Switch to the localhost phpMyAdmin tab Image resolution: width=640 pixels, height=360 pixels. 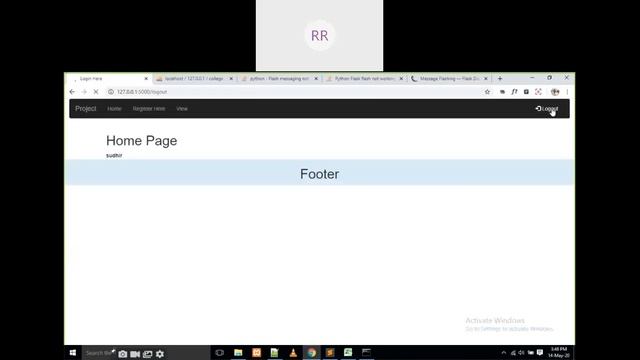click(x=195, y=78)
